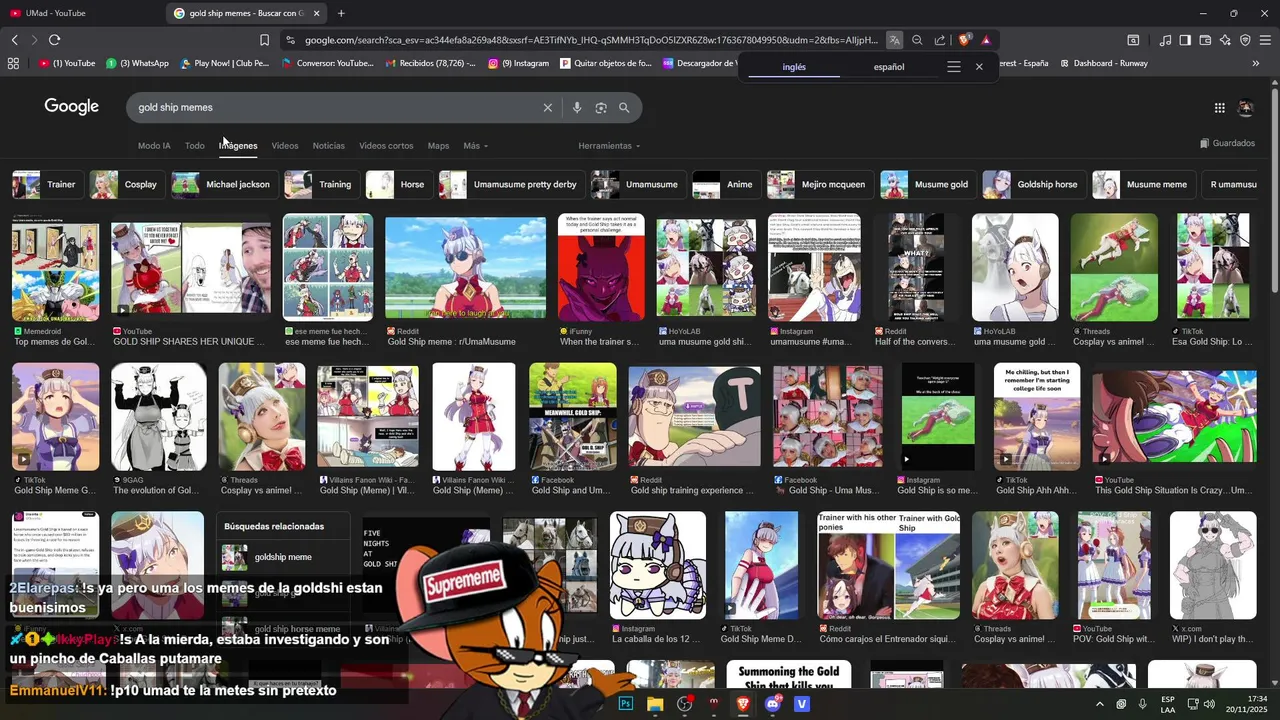The image size is (1280, 720).
Task: Click inside the gold ship memes search field
Action: [x=335, y=107]
